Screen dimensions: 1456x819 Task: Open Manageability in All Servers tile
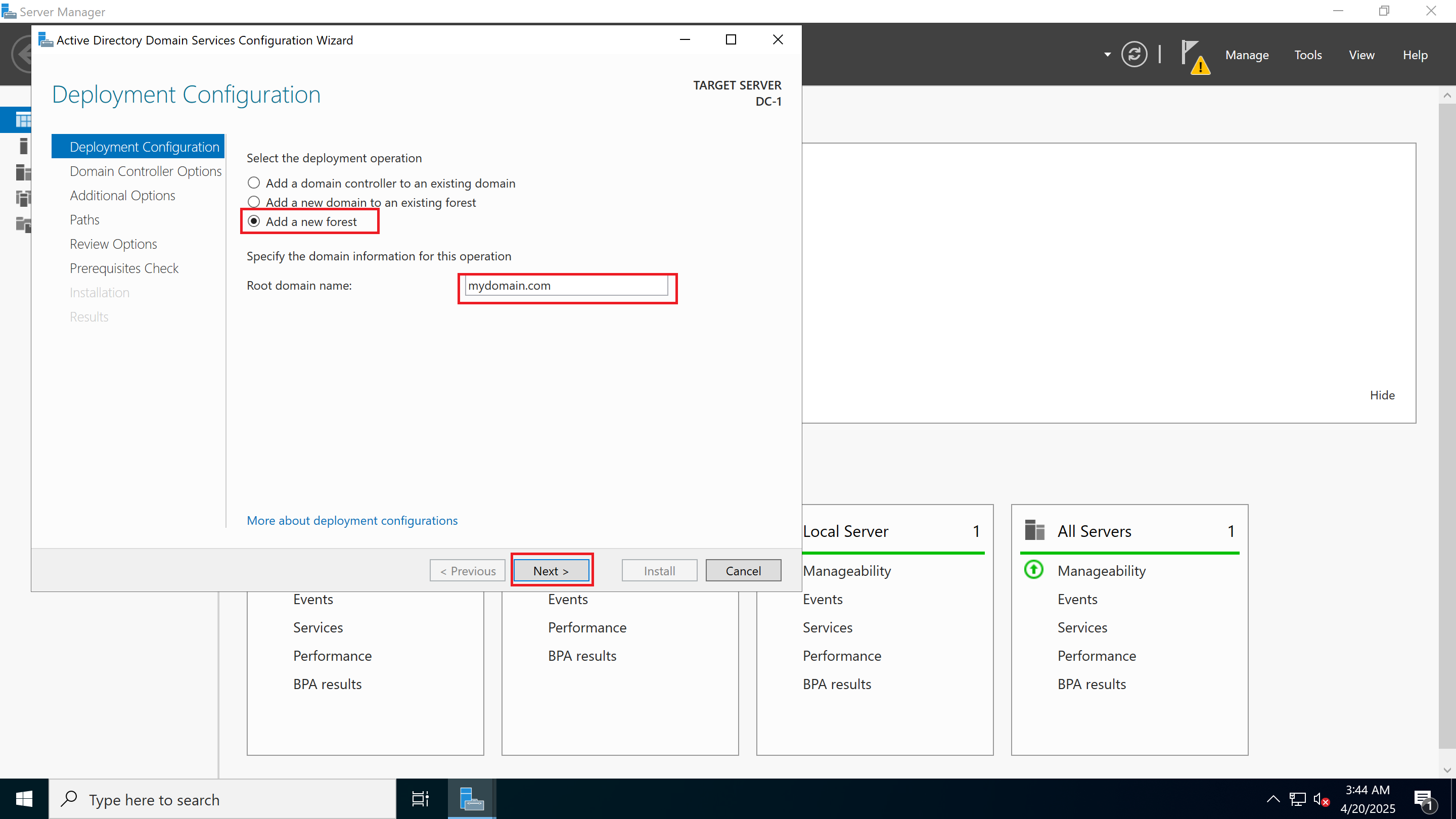[x=1102, y=571]
